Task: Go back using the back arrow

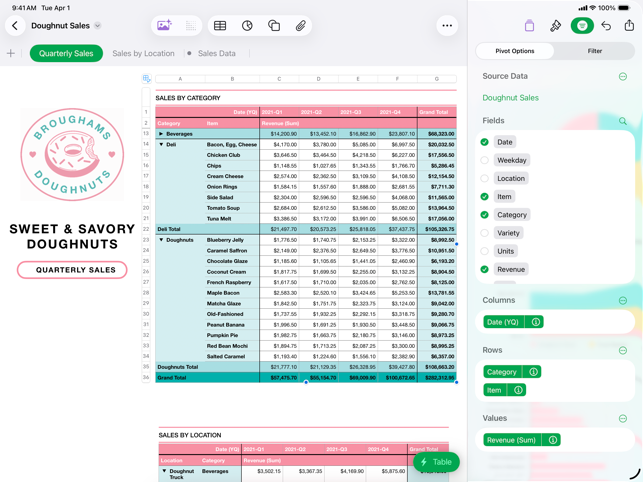Action: tap(15, 26)
